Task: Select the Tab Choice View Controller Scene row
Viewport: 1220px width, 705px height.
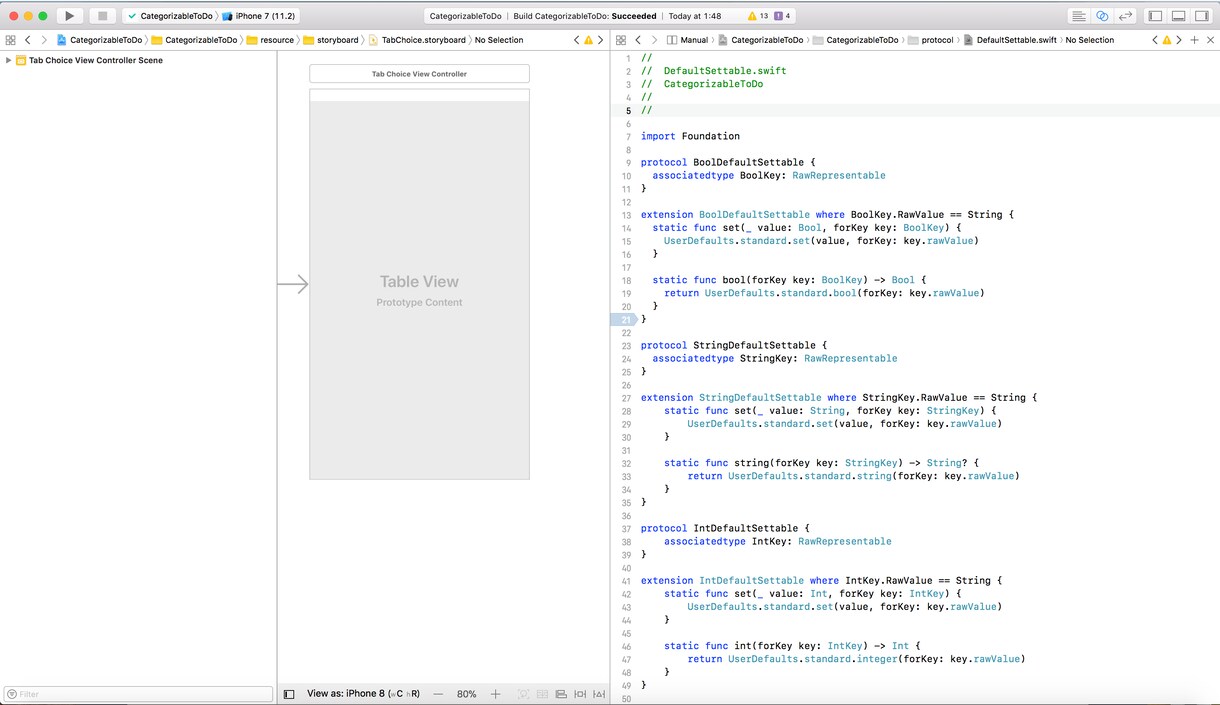Action: pyautogui.click(x=138, y=60)
